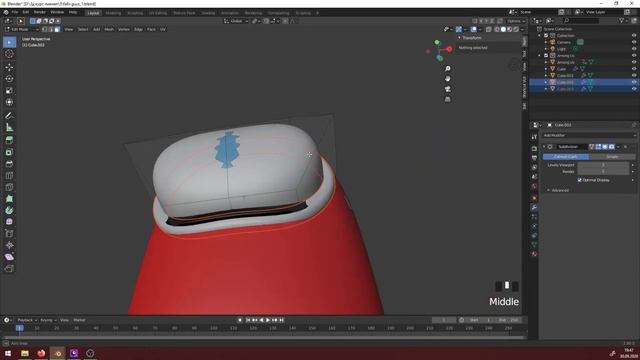Viewport: 640px width, 360px height.
Task: Click the play animation button
Action: click(x=268, y=320)
